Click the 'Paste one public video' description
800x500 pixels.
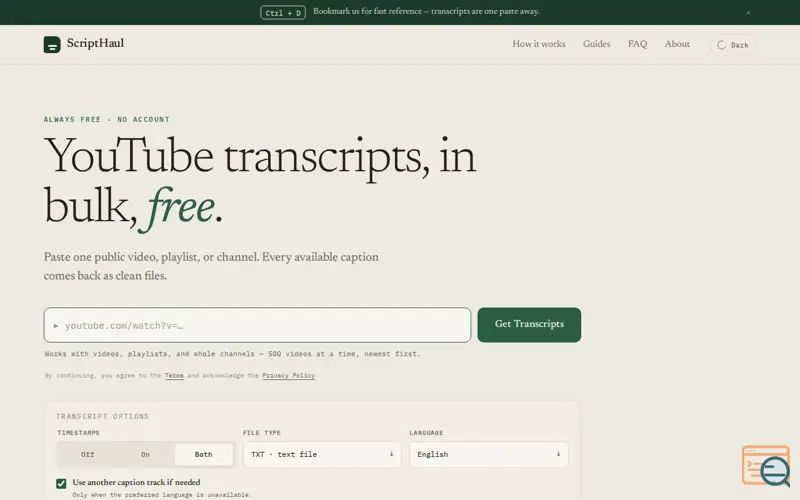(211, 266)
